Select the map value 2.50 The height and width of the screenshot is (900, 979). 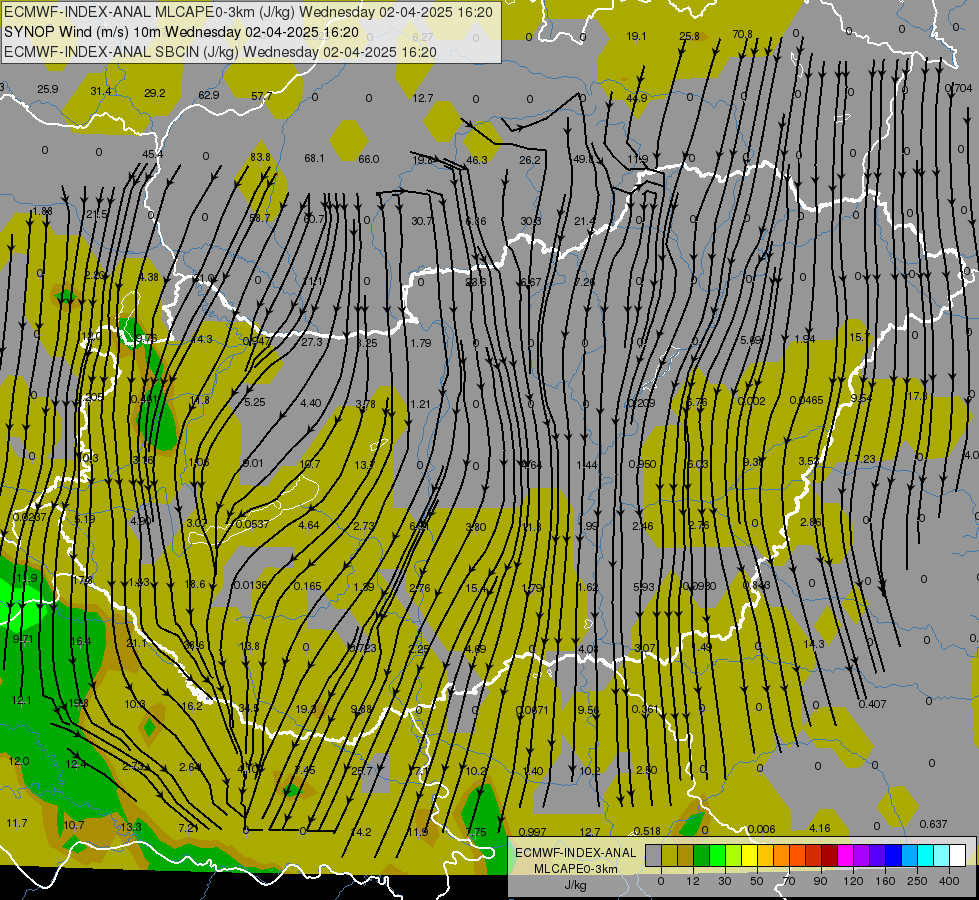[x=646, y=770]
